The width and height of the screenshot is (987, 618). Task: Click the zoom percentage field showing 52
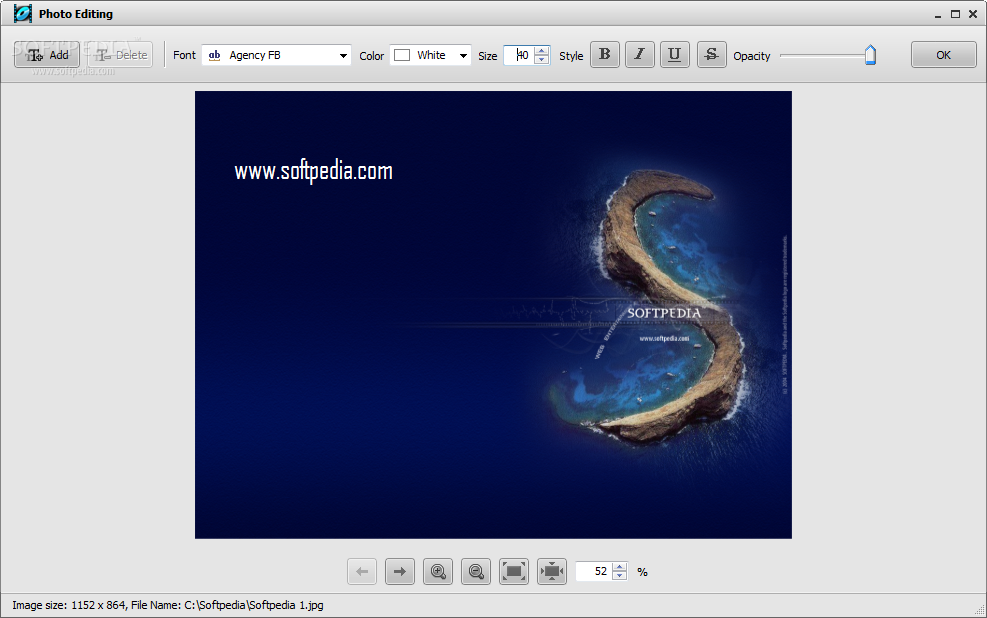click(594, 571)
